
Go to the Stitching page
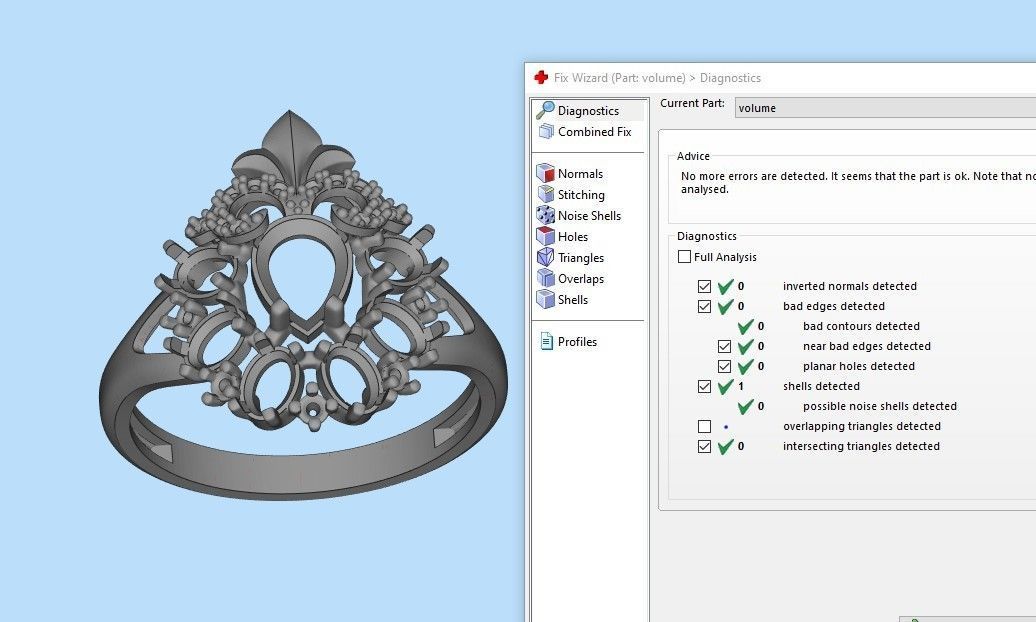point(581,194)
